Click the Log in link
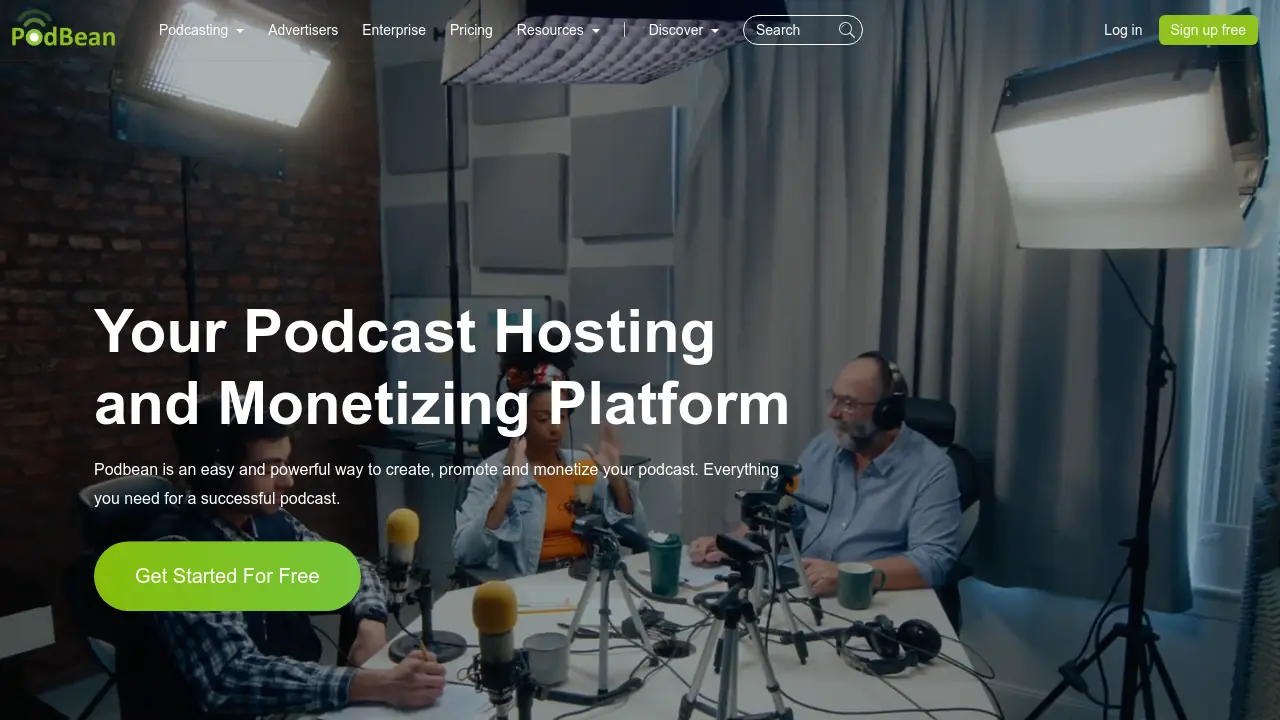 [1122, 30]
